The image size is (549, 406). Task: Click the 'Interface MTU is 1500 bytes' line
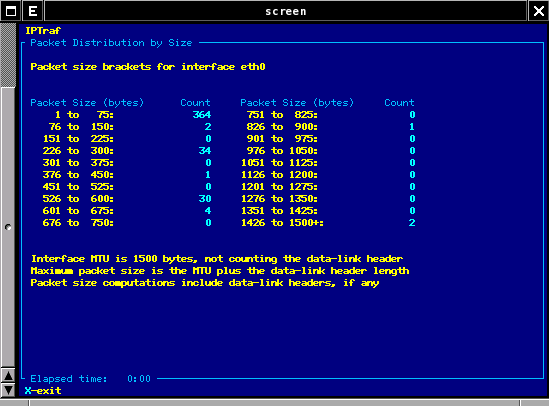pyautogui.click(x=217, y=259)
